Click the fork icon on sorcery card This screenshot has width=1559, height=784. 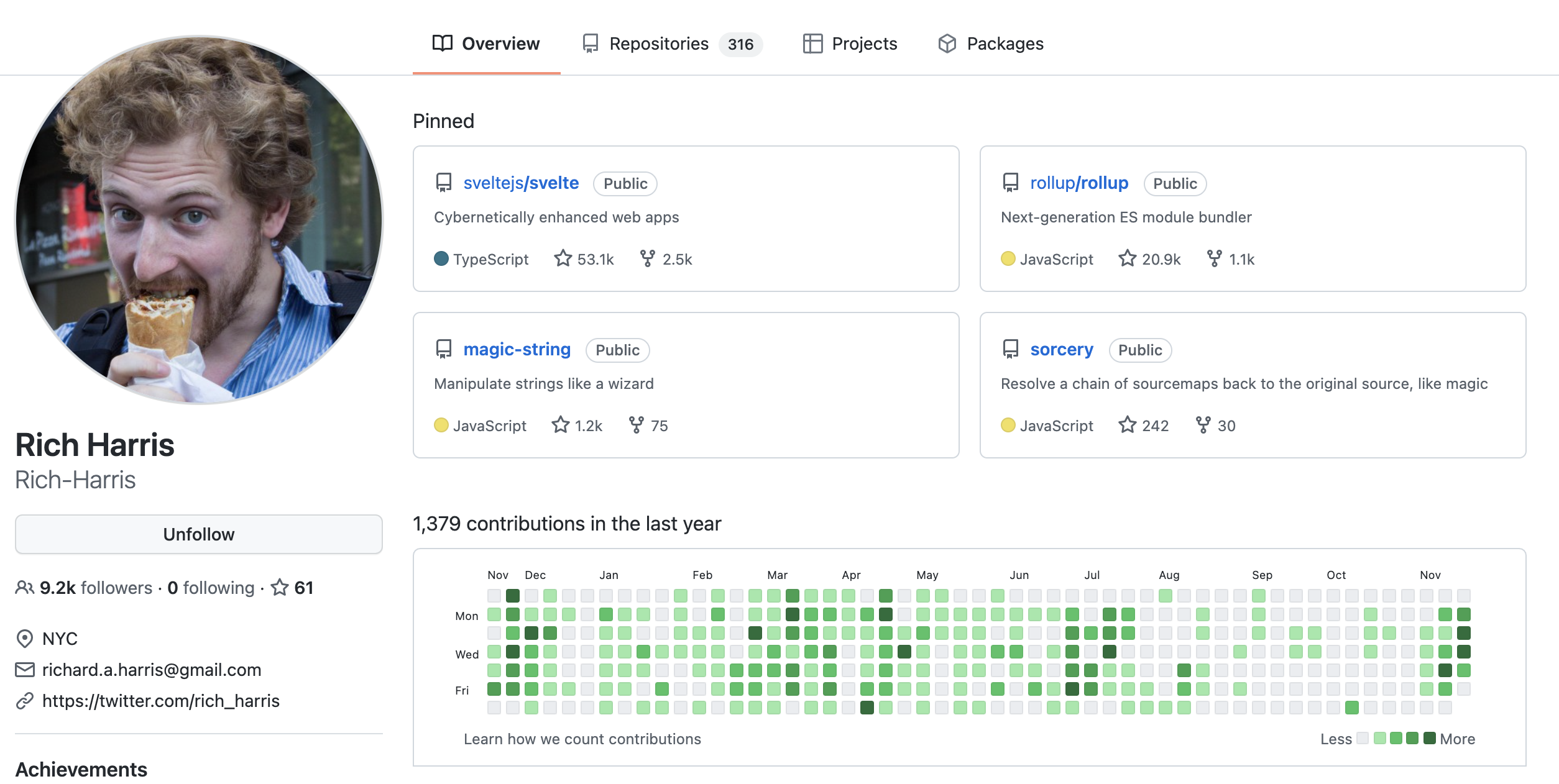pos(1203,425)
